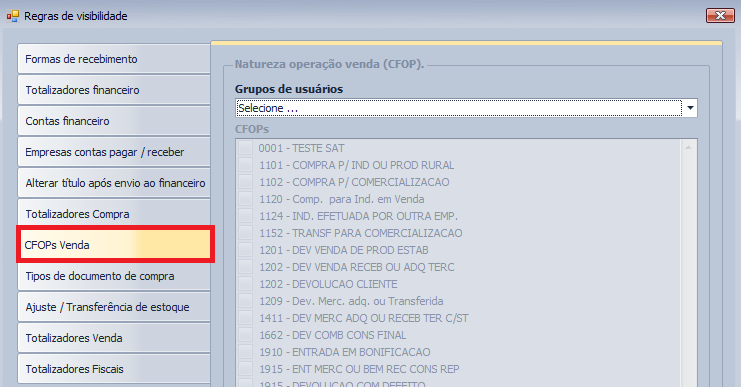Open the Totalizadores Venda tab
741x387 pixels.
pos(114,338)
